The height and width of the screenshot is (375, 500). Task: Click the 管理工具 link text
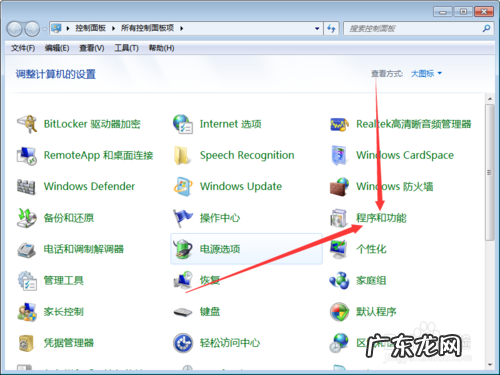(x=64, y=280)
